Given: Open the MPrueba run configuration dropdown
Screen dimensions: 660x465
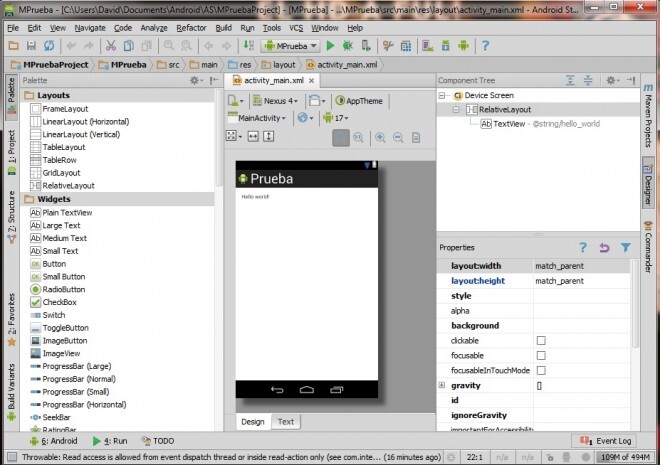Looking at the screenshot, I should coord(290,46).
